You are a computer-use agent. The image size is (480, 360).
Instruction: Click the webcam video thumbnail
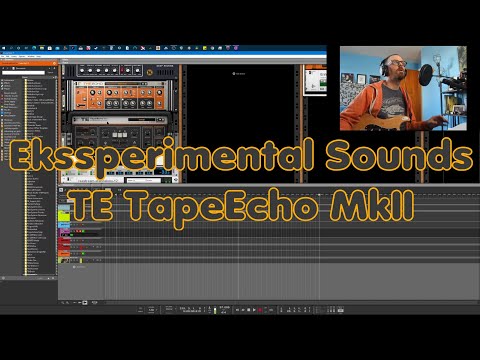click(x=403, y=88)
